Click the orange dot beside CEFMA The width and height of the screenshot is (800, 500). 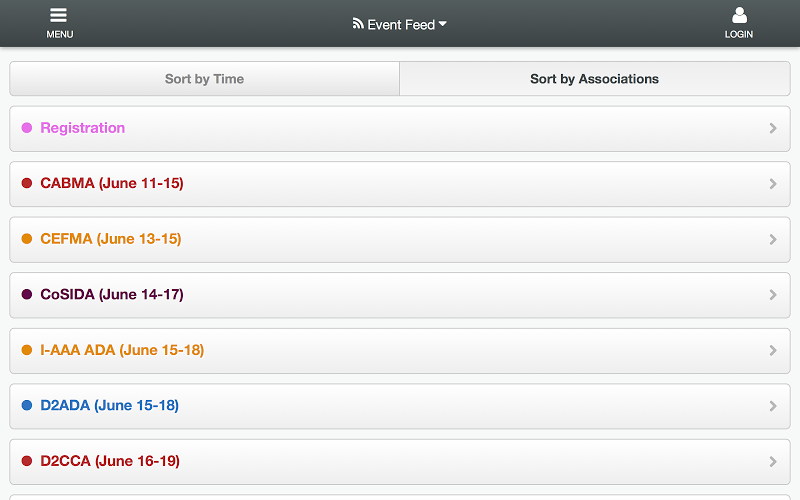point(27,239)
